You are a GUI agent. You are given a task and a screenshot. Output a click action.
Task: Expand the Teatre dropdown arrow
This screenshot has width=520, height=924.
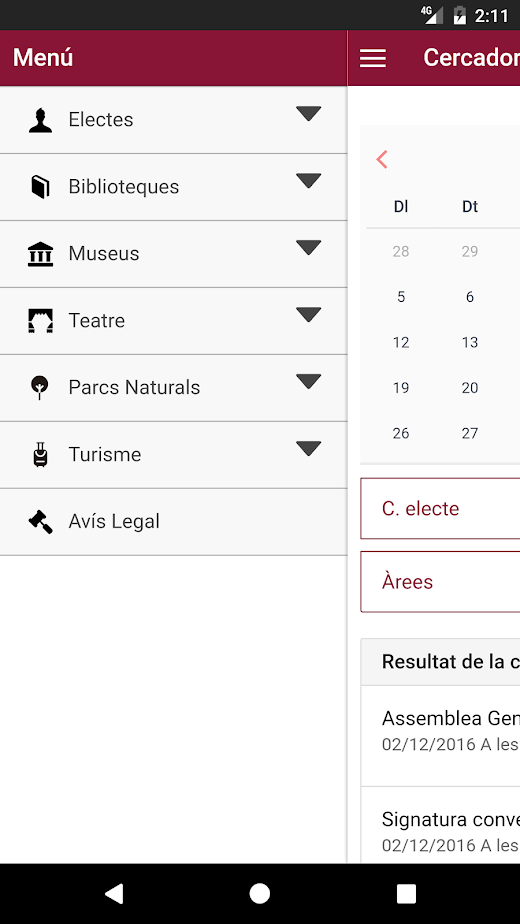[308, 315]
